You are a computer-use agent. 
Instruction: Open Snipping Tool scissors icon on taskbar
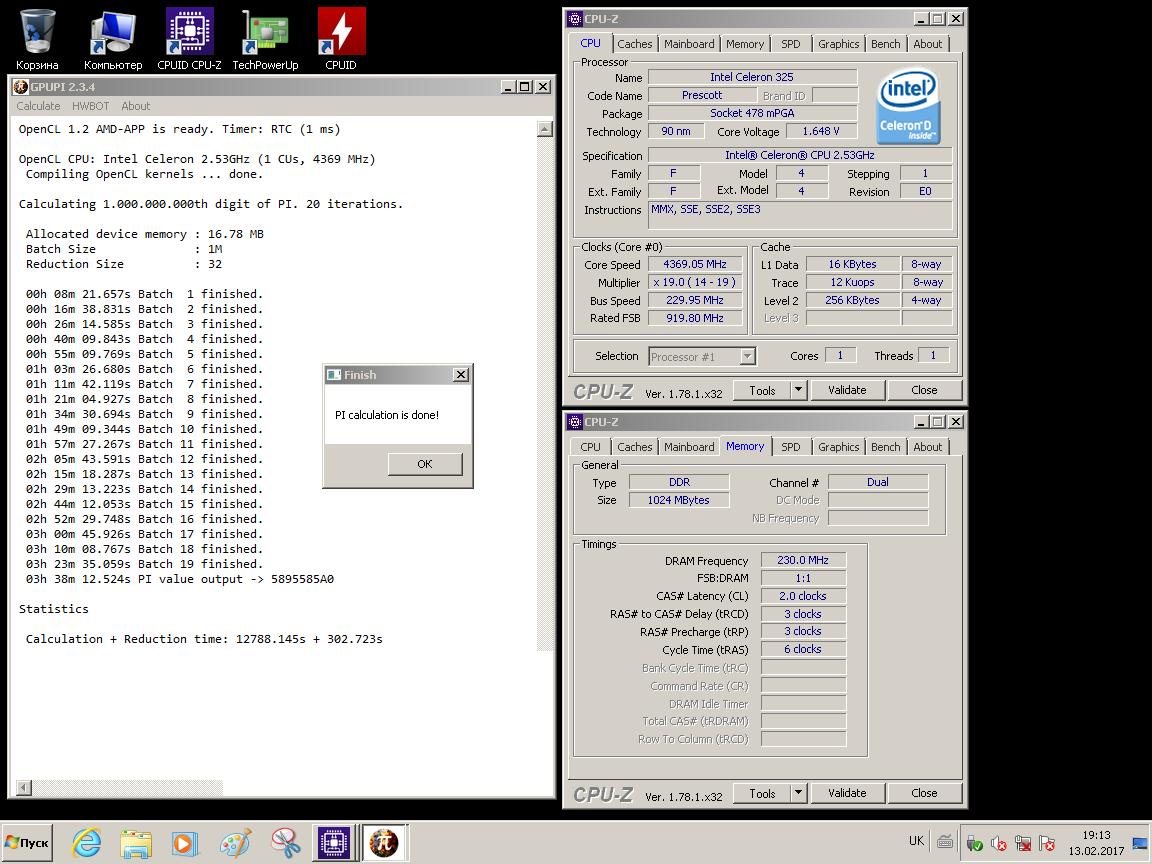coord(285,843)
